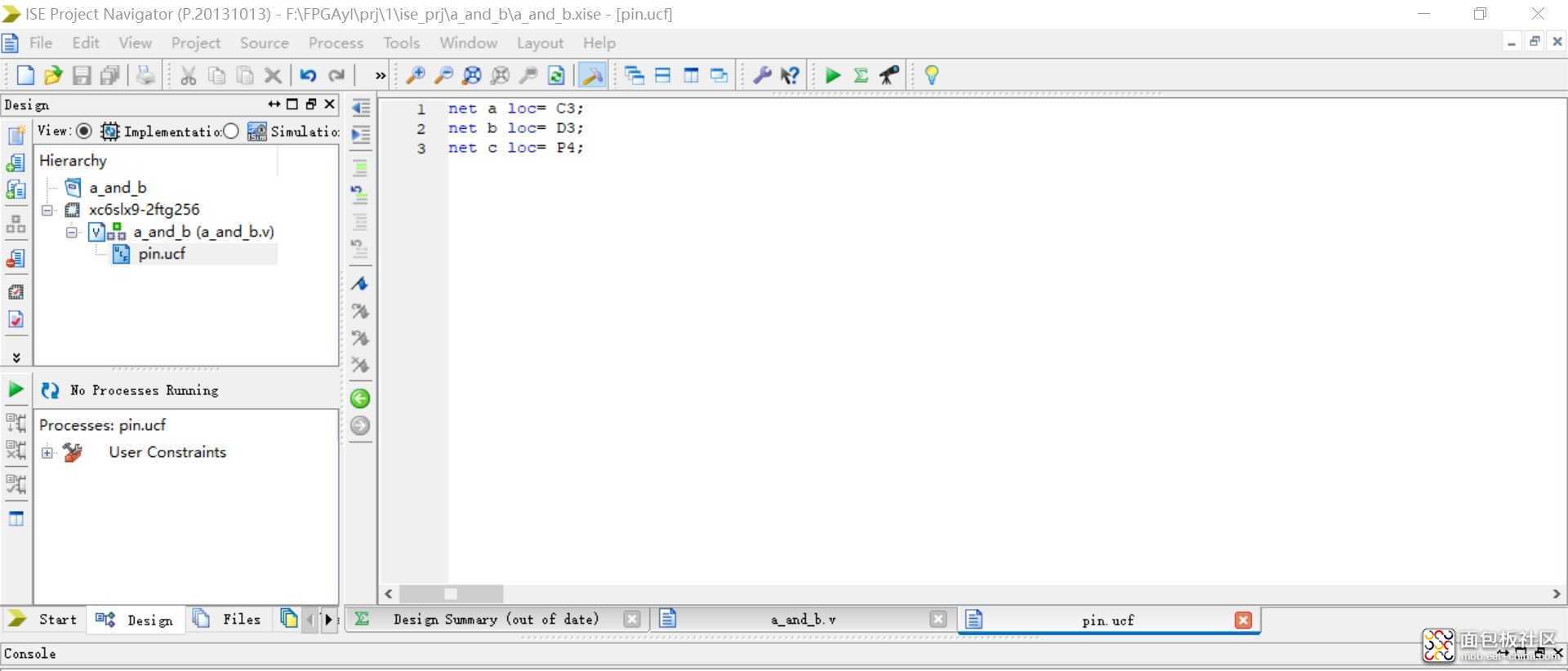Open the Help menu
1568x671 pixels.
click(599, 42)
